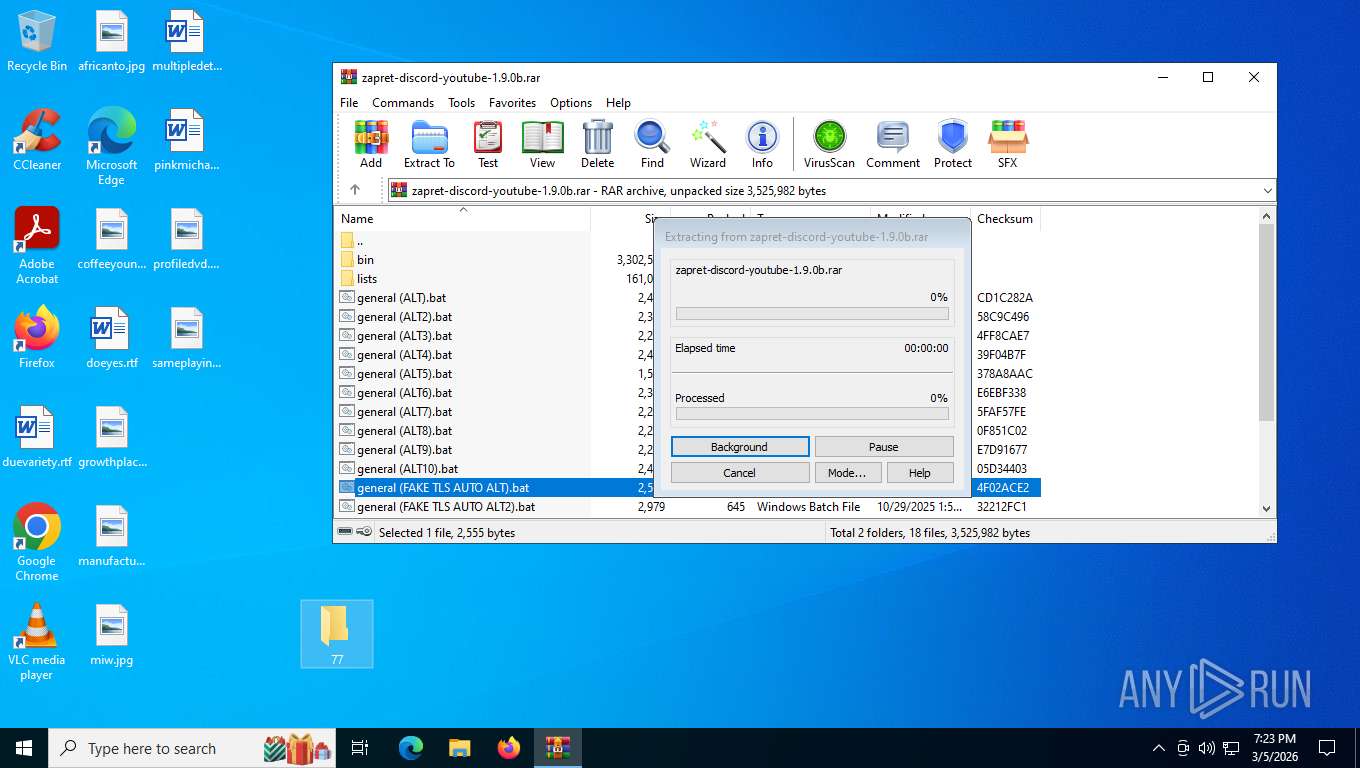Image resolution: width=1360 pixels, height=768 pixels.
Task: Go up one folder level arrow
Action: click(355, 190)
